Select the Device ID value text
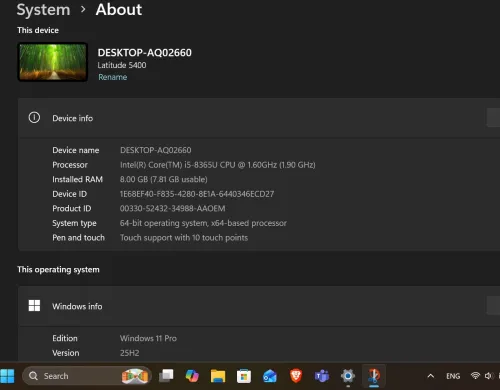 point(197,194)
